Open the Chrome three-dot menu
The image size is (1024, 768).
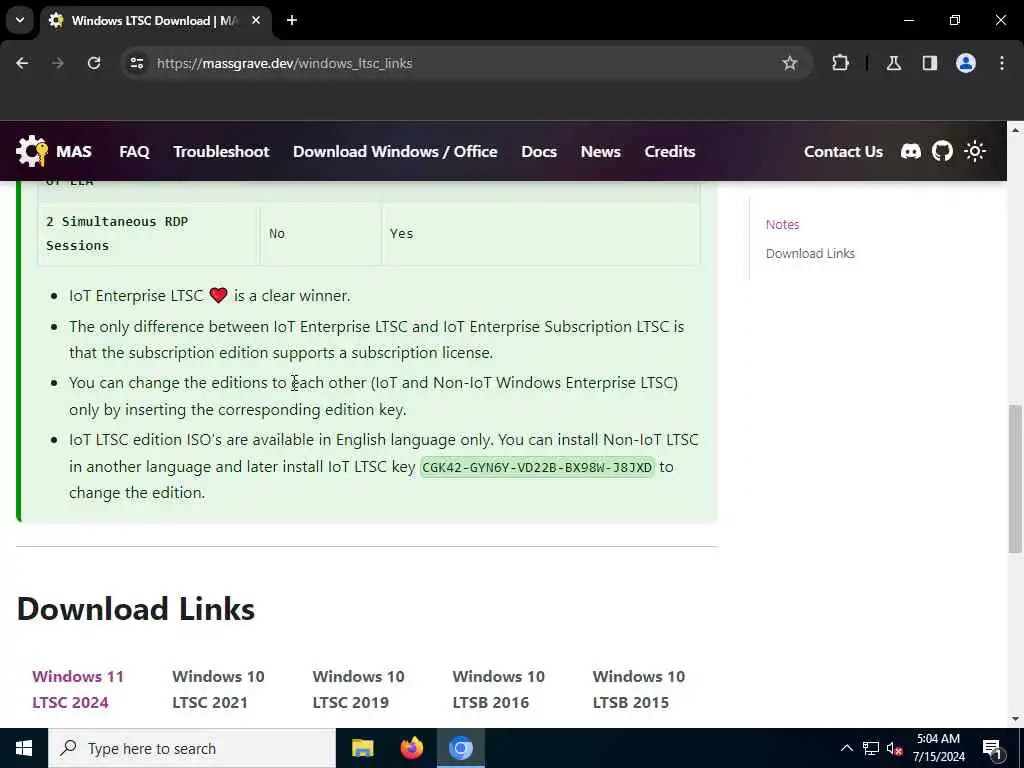[1002, 63]
